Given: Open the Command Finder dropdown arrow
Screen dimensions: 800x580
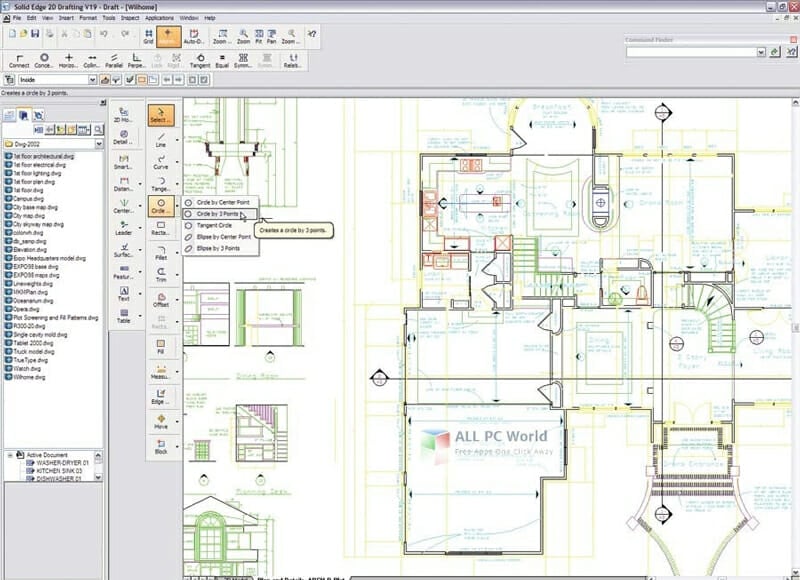Looking at the screenshot, I should [761, 52].
